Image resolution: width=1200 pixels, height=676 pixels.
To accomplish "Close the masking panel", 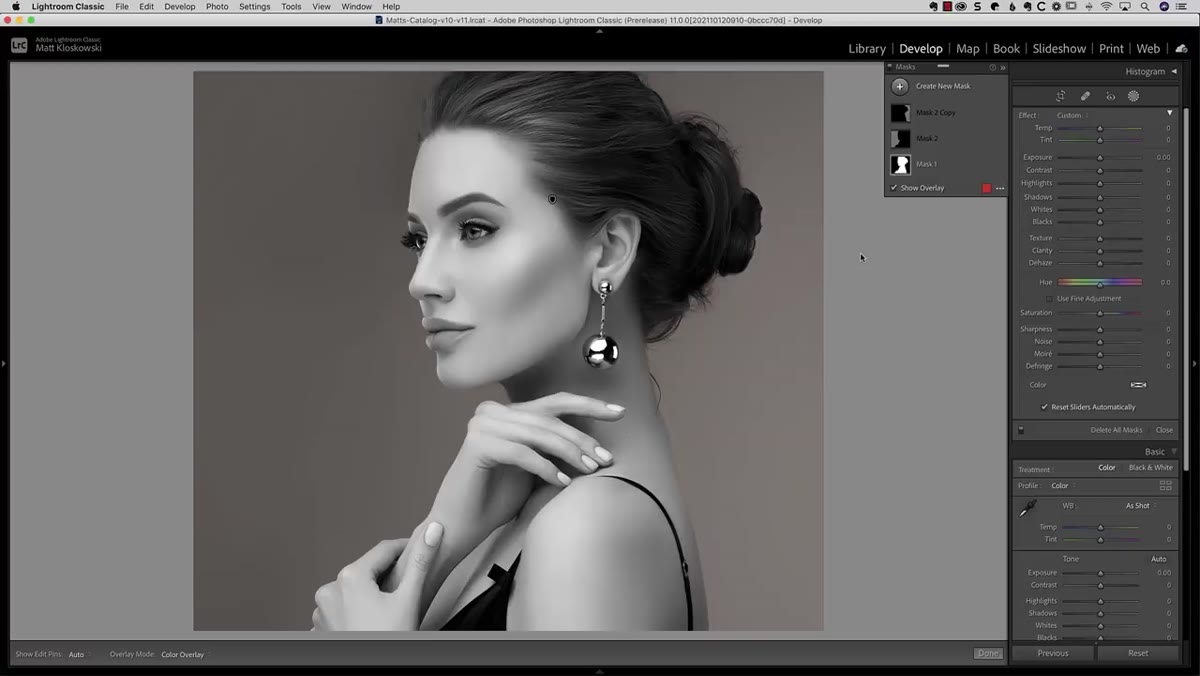I will (1164, 430).
